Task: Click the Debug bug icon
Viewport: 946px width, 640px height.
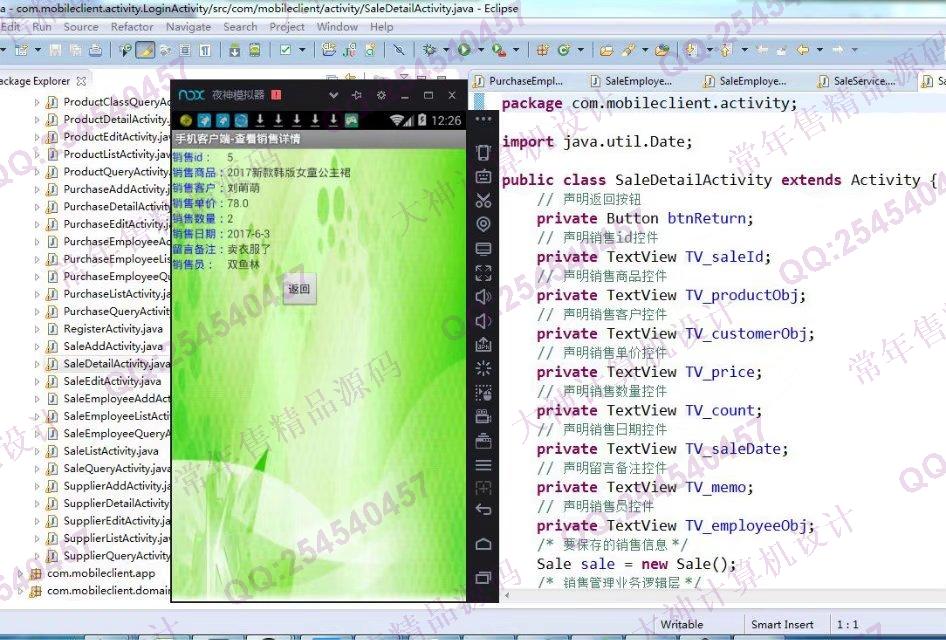Action: [429, 50]
